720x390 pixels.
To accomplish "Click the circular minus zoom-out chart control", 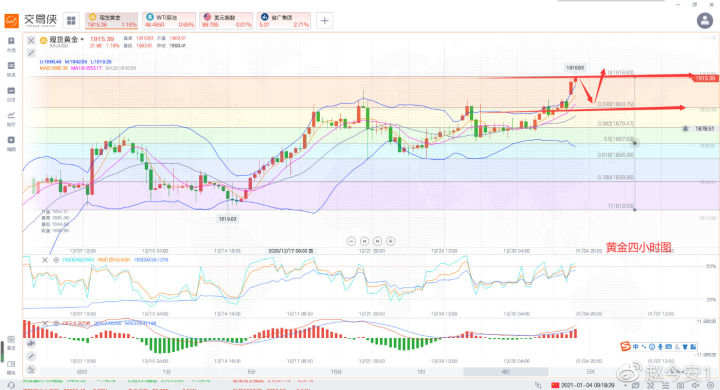I will 351,241.
